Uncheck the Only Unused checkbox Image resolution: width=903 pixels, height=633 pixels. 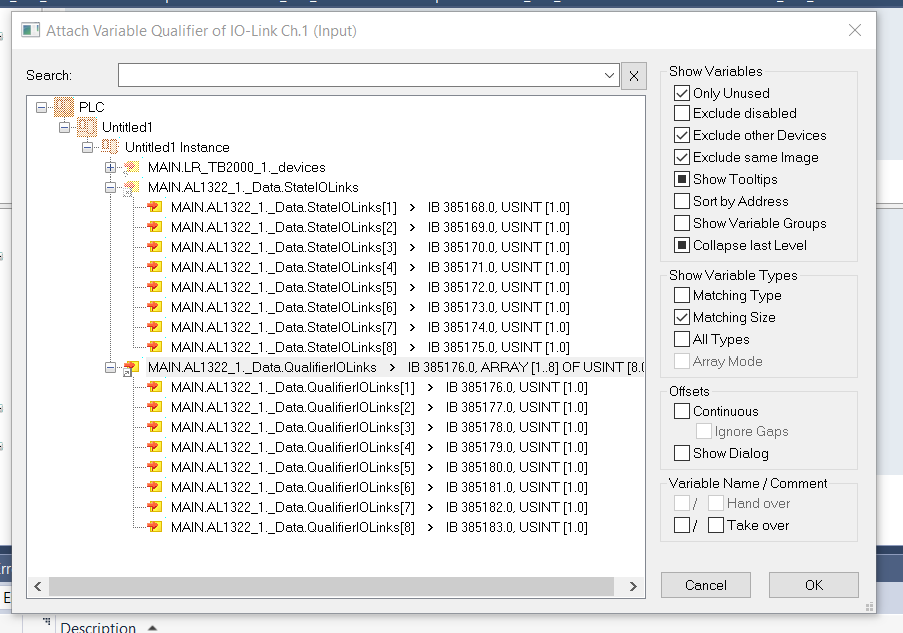pos(682,93)
